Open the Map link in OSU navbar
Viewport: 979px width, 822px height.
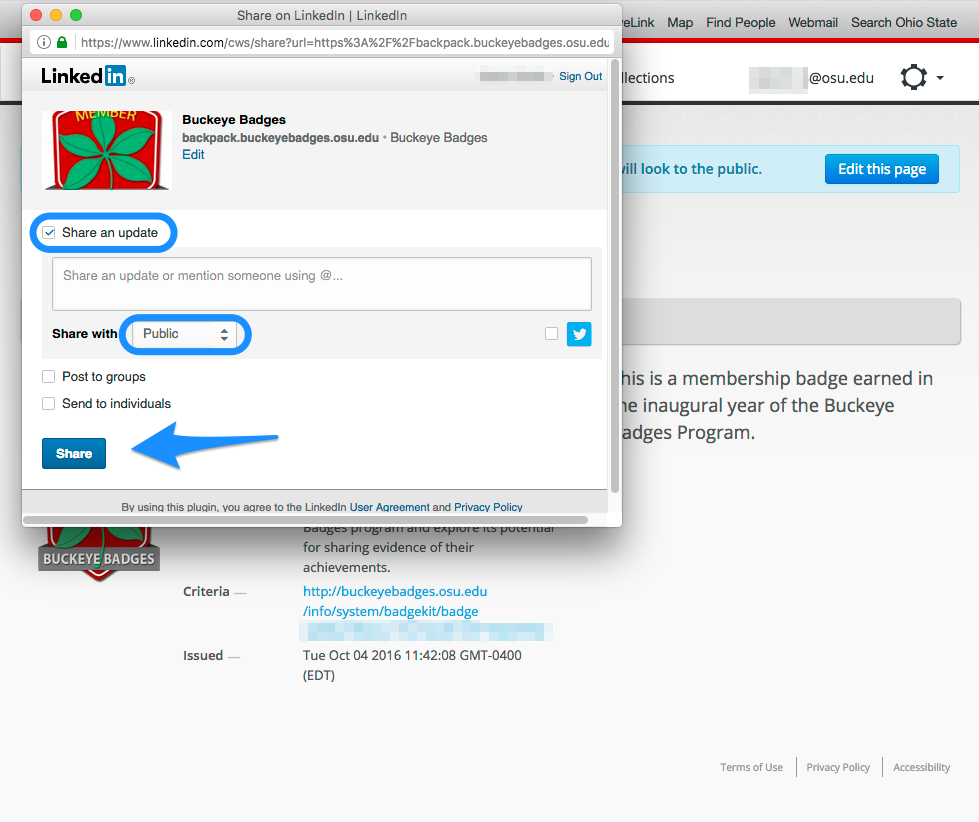680,22
